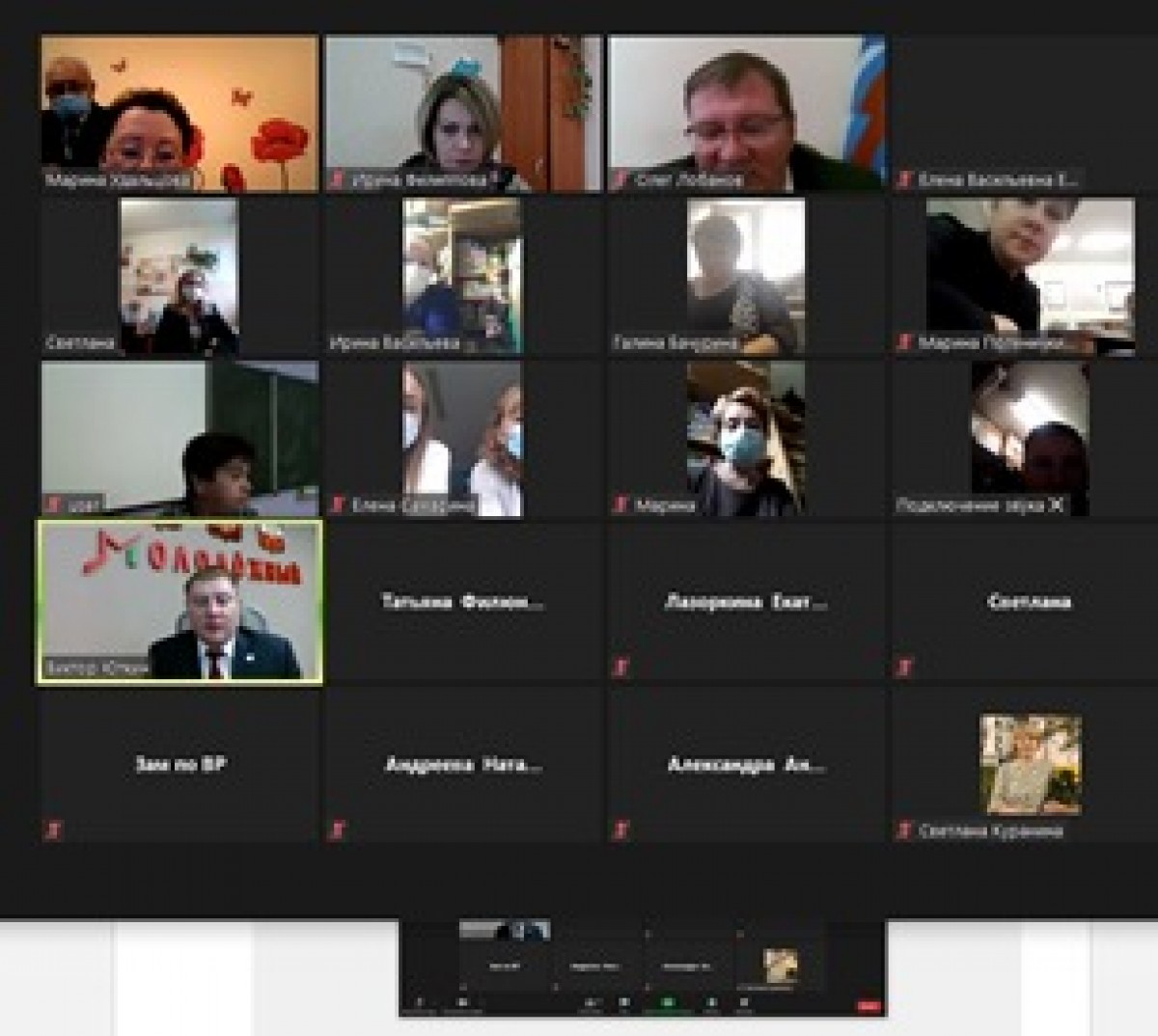Select the Марина Хвальцова video tile

(179, 113)
